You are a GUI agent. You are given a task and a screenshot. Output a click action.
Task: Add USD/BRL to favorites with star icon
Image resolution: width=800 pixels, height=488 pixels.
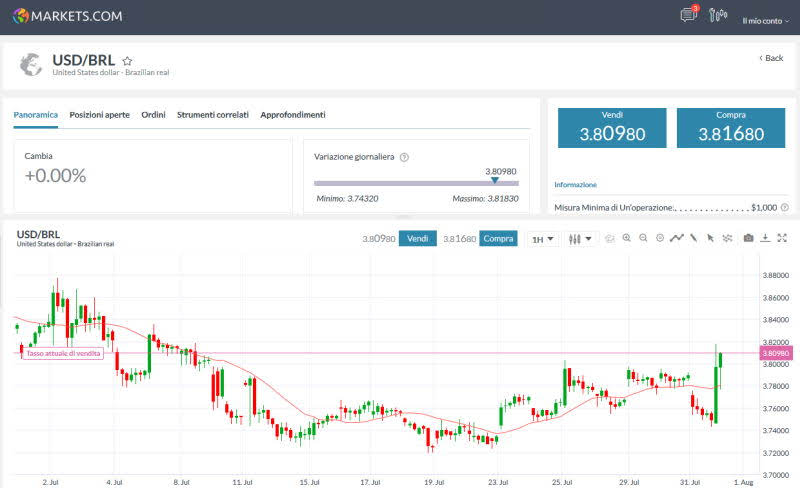[127, 60]
